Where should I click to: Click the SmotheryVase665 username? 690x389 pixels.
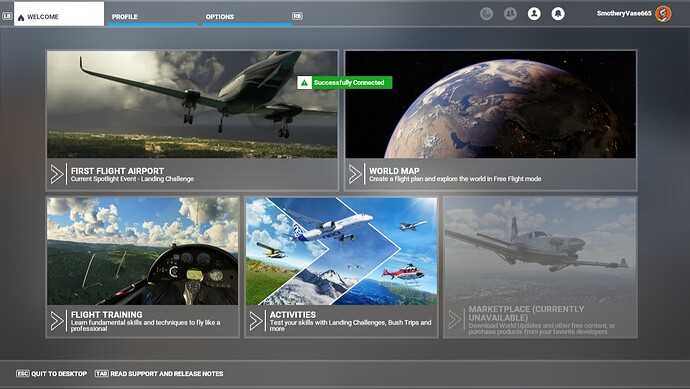tap(624, 13)
